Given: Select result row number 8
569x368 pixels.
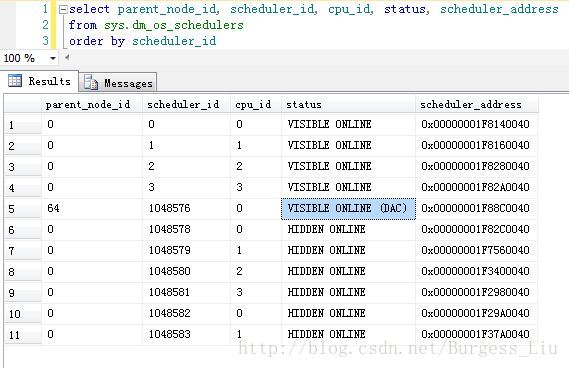Looking at the screenshot, I should pyautogui.click(x=23, y=272).
